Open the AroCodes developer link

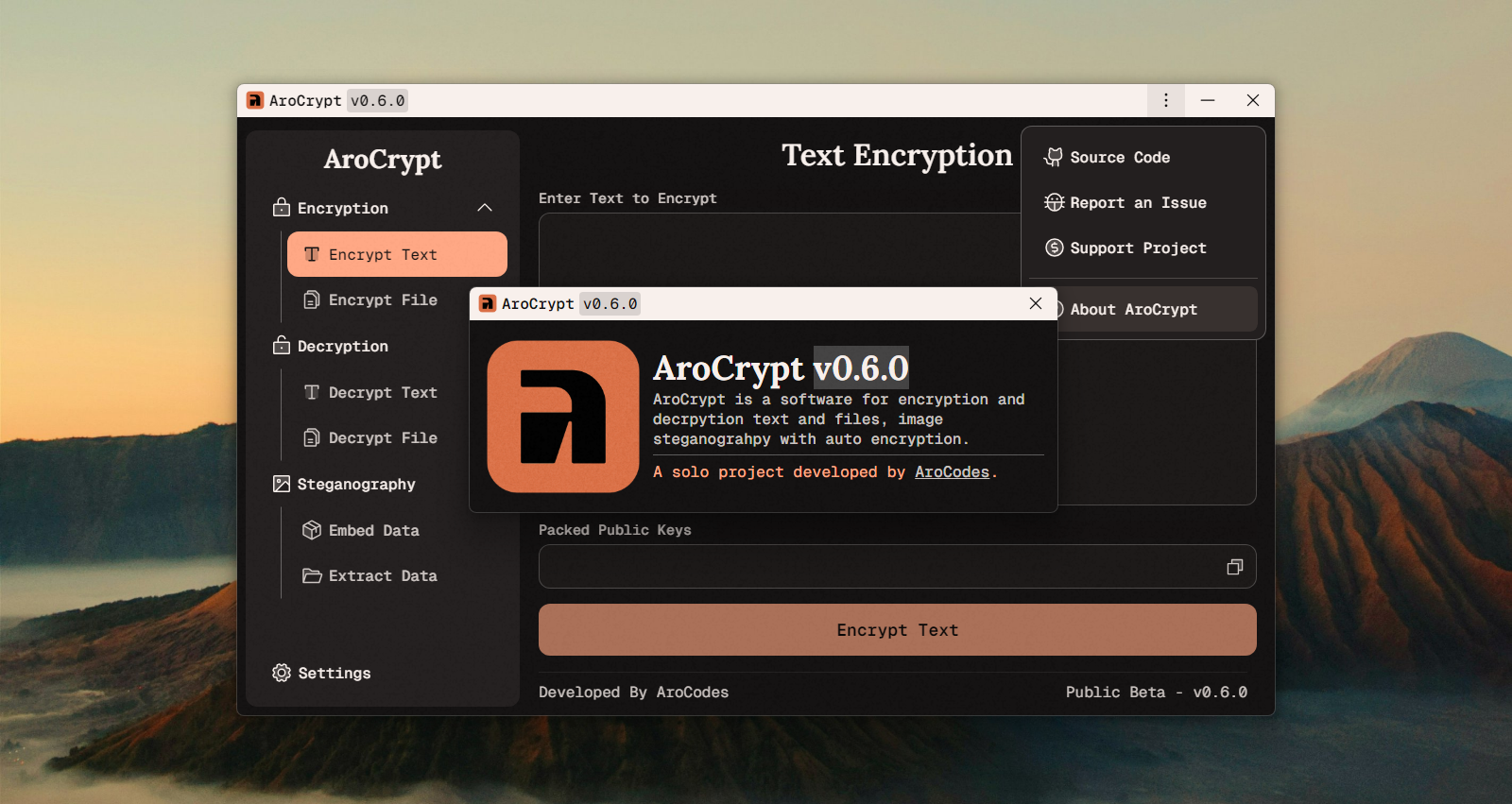pos(952,471)
